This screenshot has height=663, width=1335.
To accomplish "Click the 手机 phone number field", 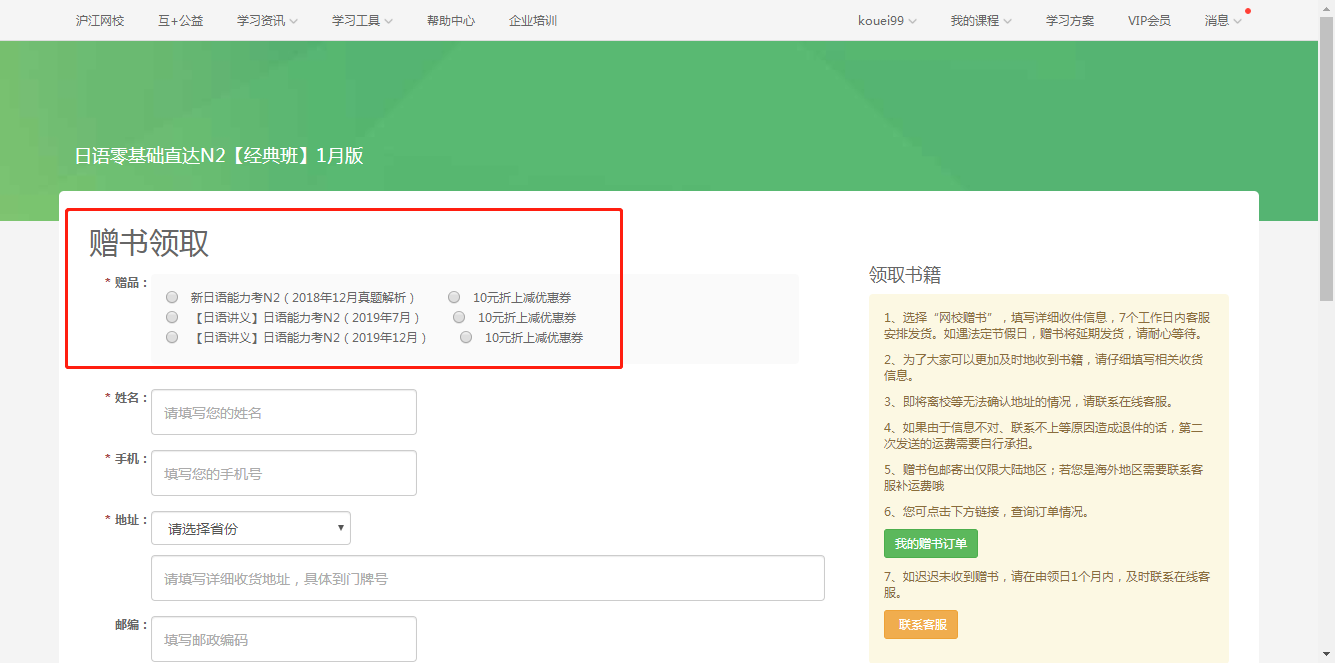I will [284, 473].
